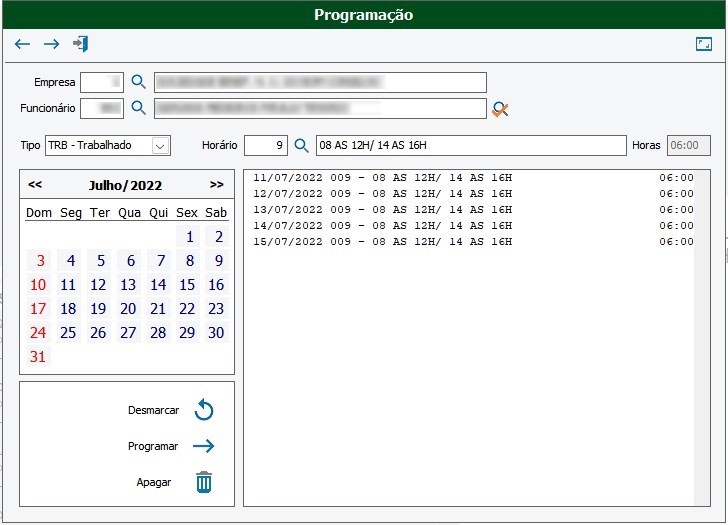Click the advanced employee search icon
Image resolution: width=728 pixels, height=525 pixels.
click(500, 109)
